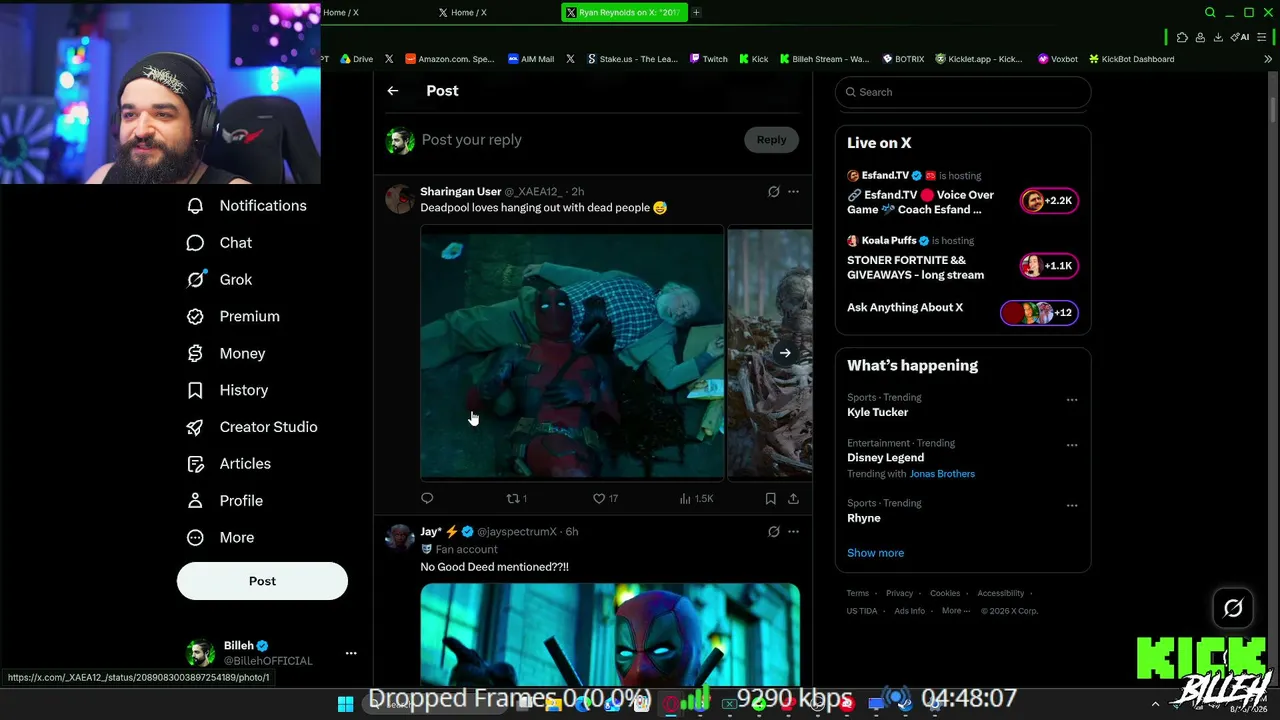Open options for Kyle Tucker trend
1280x720 pixels.
(x=1072, y=400)
